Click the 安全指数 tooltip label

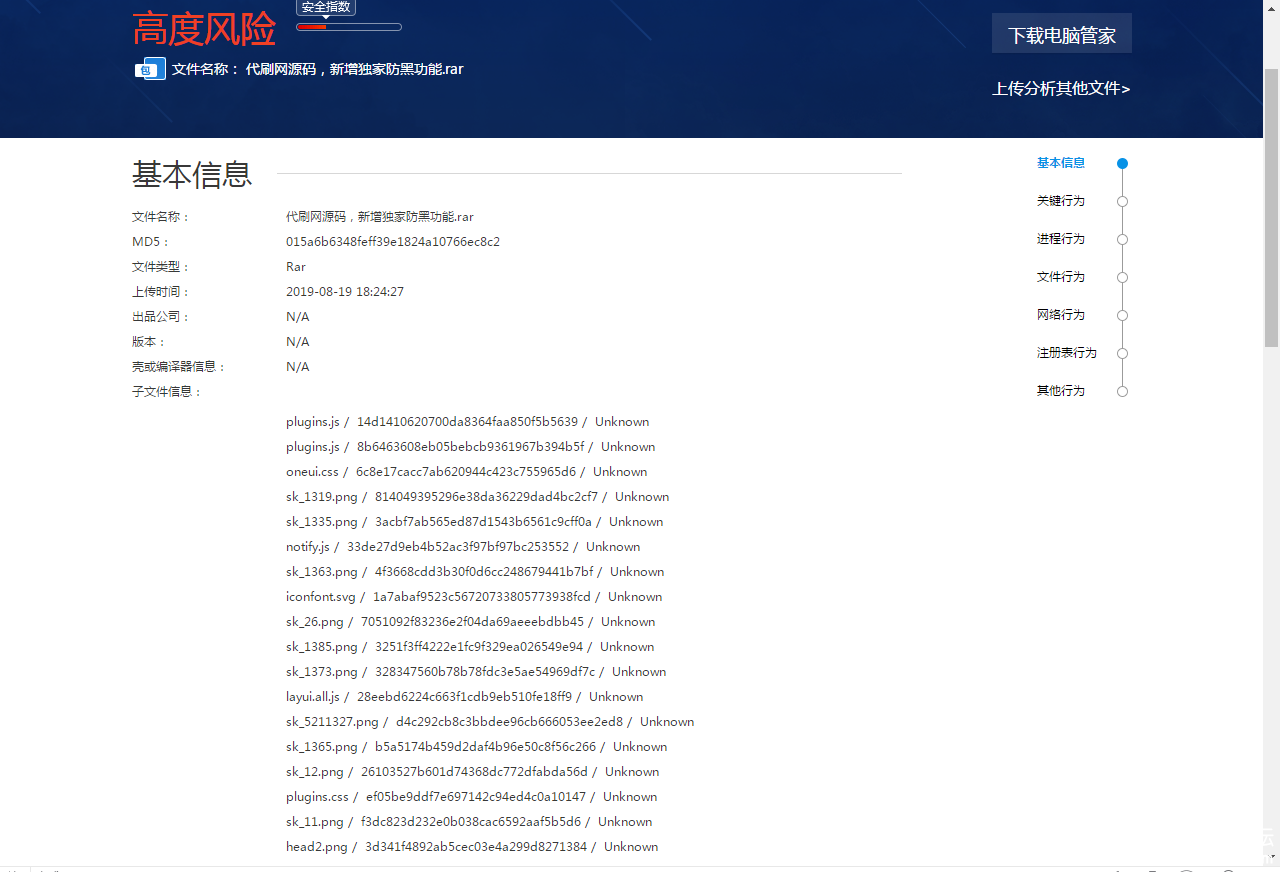click(326, 7)
